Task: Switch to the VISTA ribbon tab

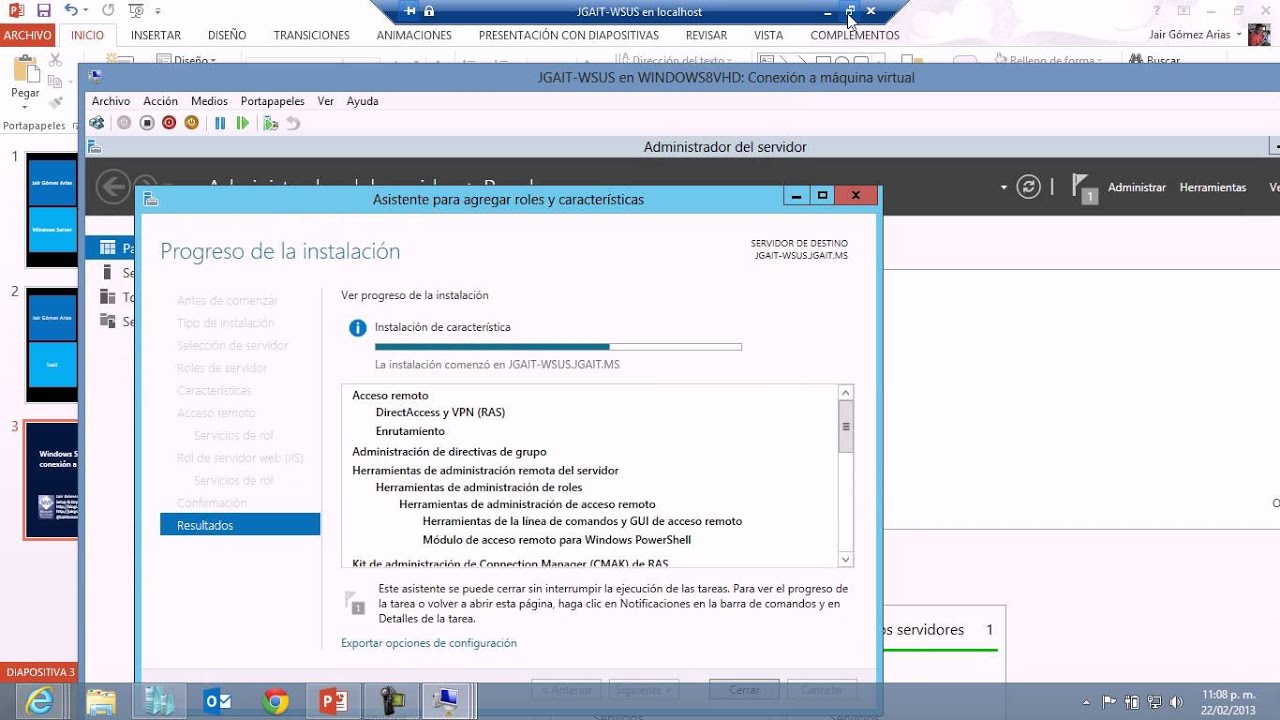Action: (768, 35)
